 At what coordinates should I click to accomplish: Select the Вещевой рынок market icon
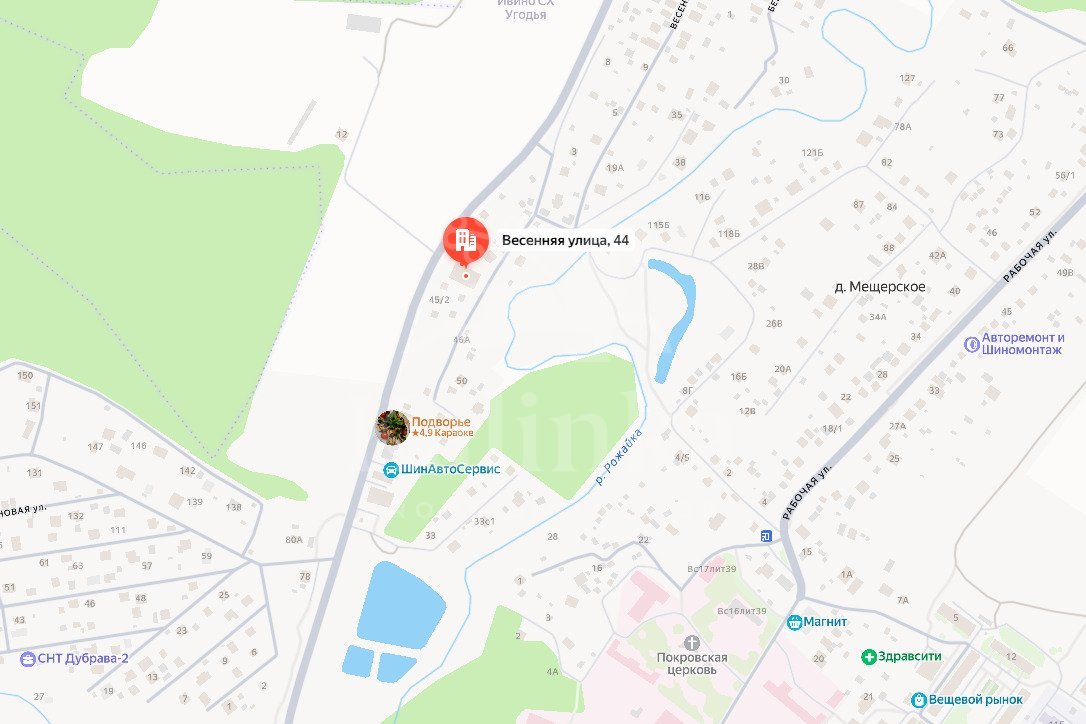click(x=919, y=700)
